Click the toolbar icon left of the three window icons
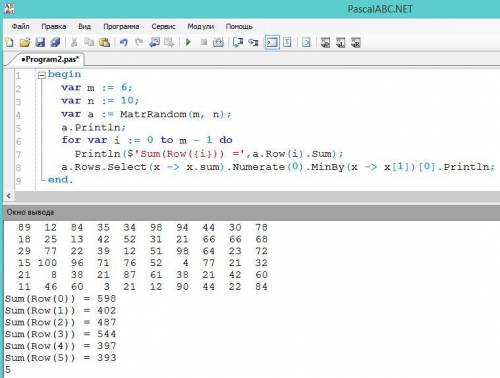This screenshot has height=378, width=500. pyautogui.click(x=306, y=42)
